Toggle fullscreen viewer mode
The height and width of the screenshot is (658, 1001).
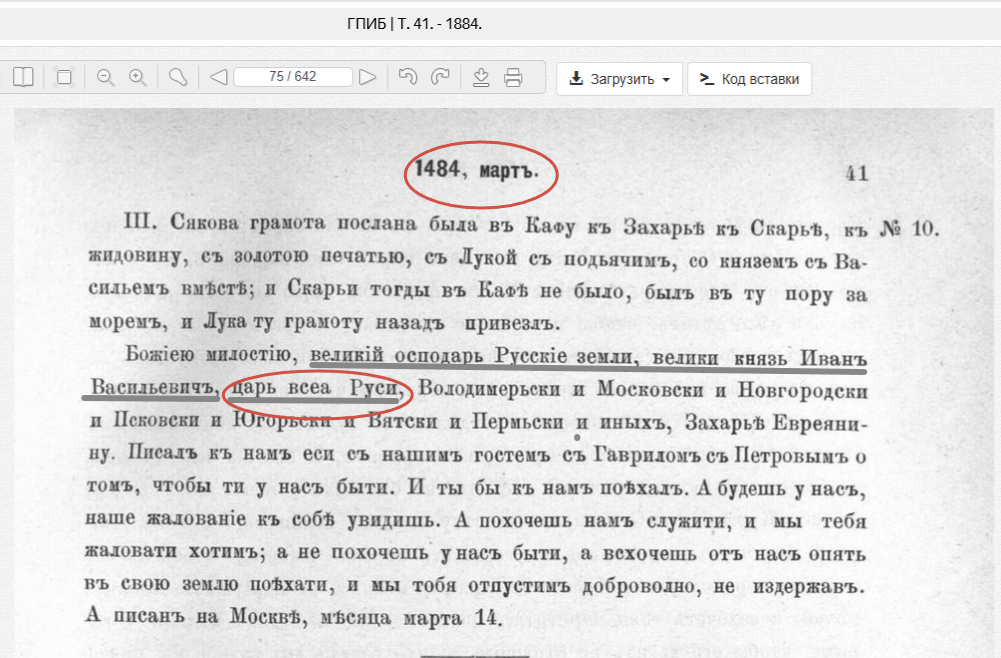64,77
